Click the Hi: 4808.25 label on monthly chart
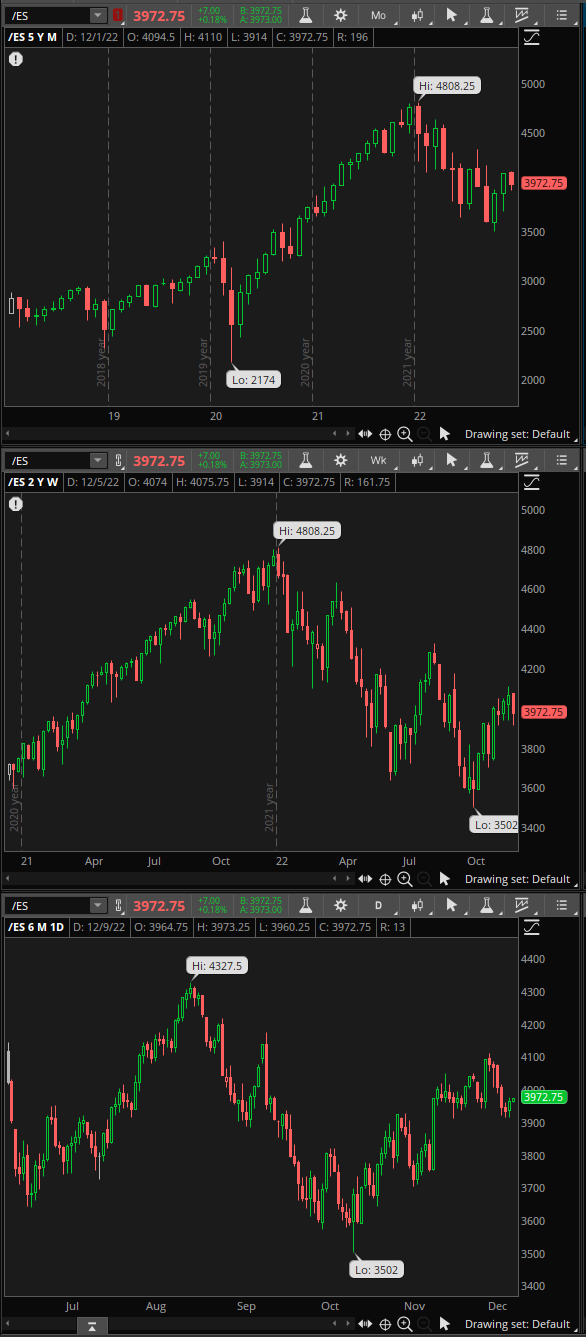This screenshot has width=586, height=1337. pos(447,86)
